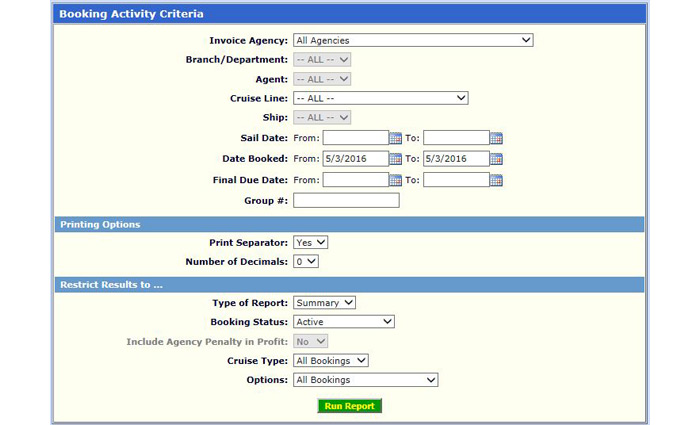700x425 pixels.
Task: Open calendar for Date Booked From
Action: 395,159
